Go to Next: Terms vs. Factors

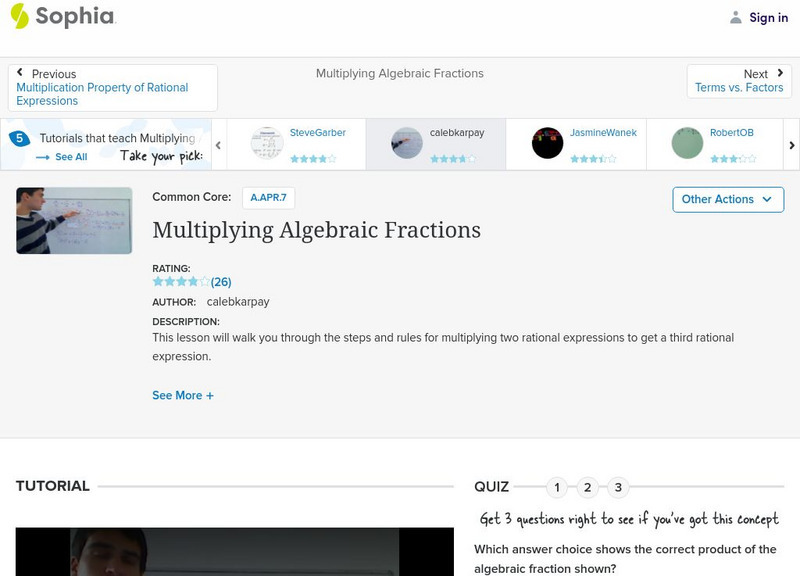739,81
